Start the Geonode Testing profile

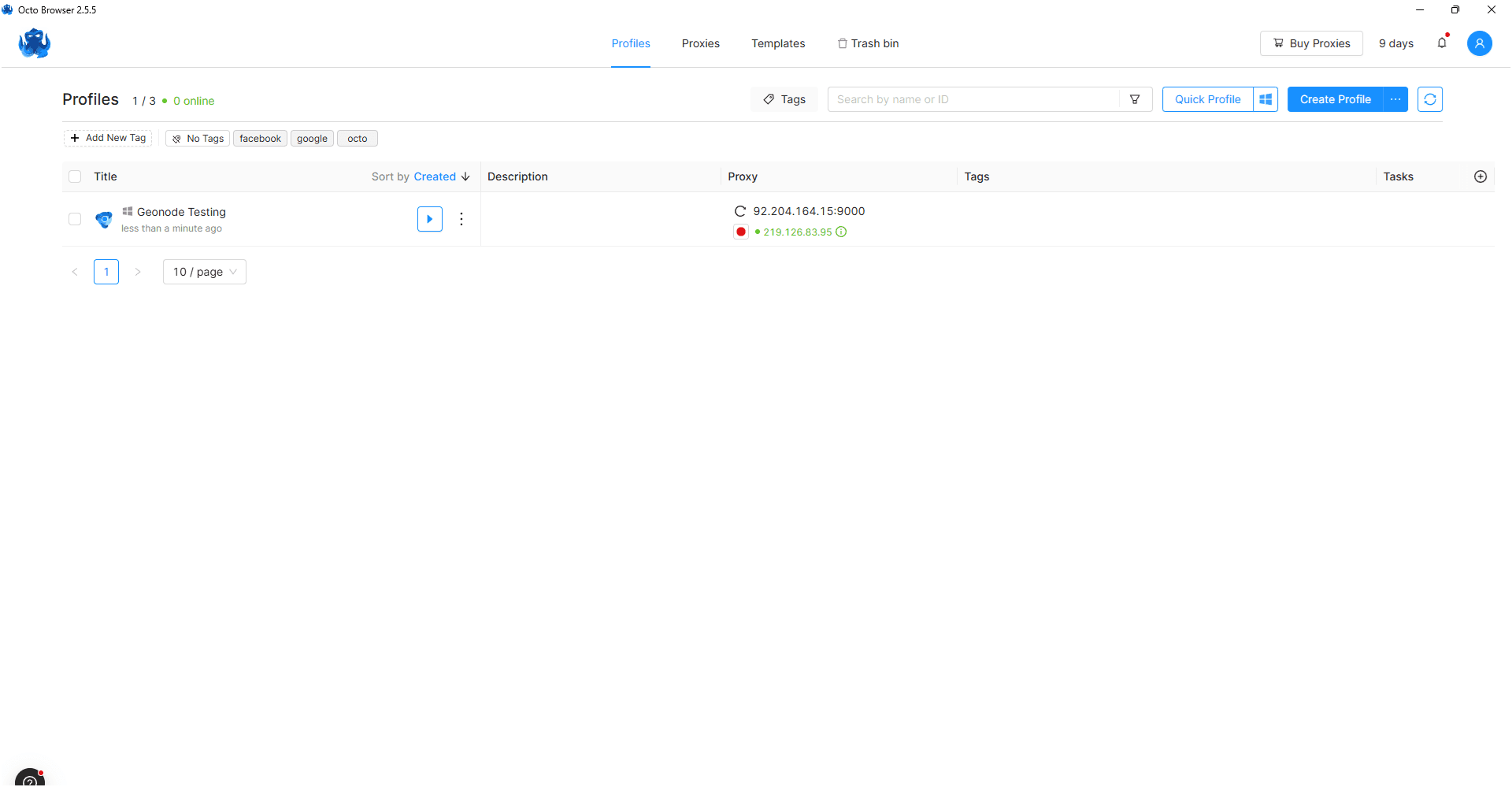(429, 219)
